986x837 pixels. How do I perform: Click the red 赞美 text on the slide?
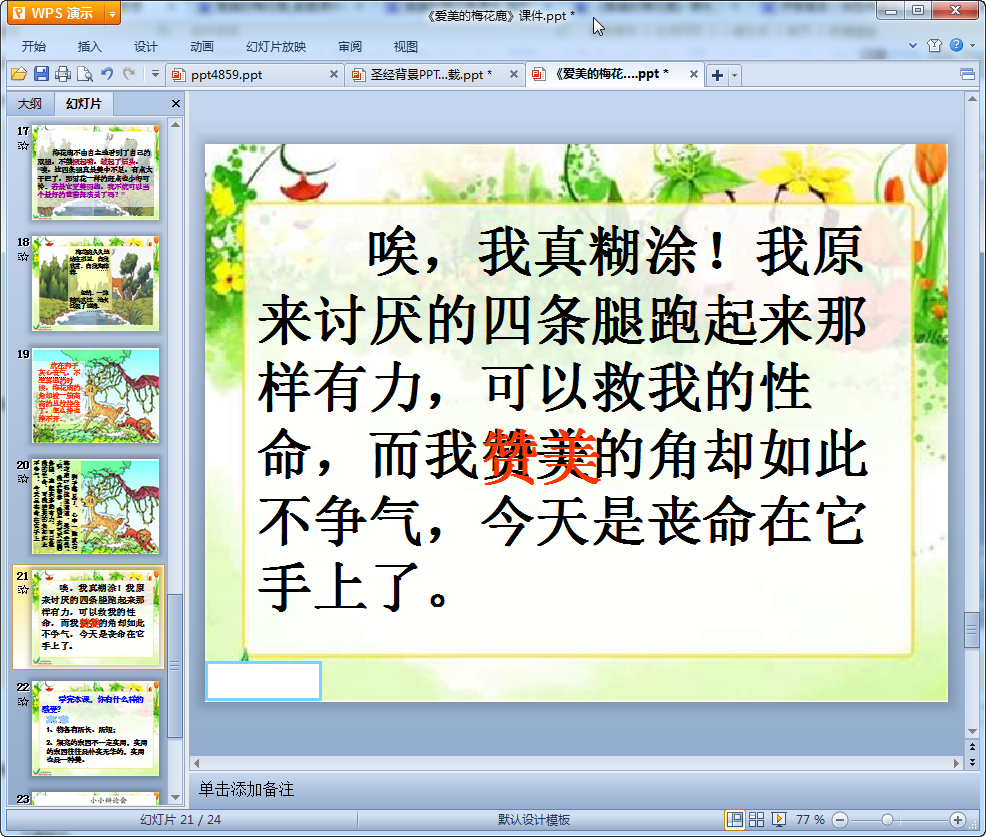[x=541, y=455]
